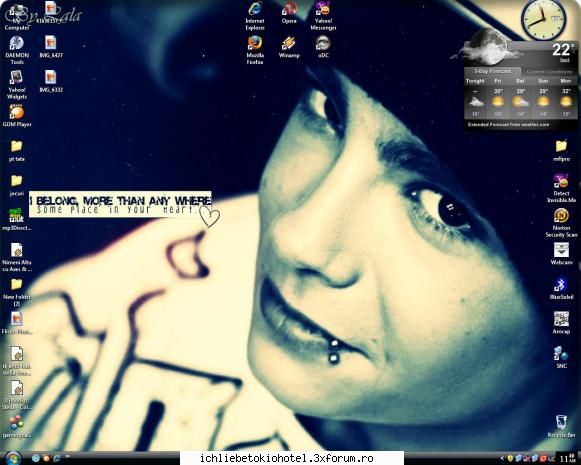
Task: Launch DAEMON Tools from the desktop
Action: (x=17, y=50)
